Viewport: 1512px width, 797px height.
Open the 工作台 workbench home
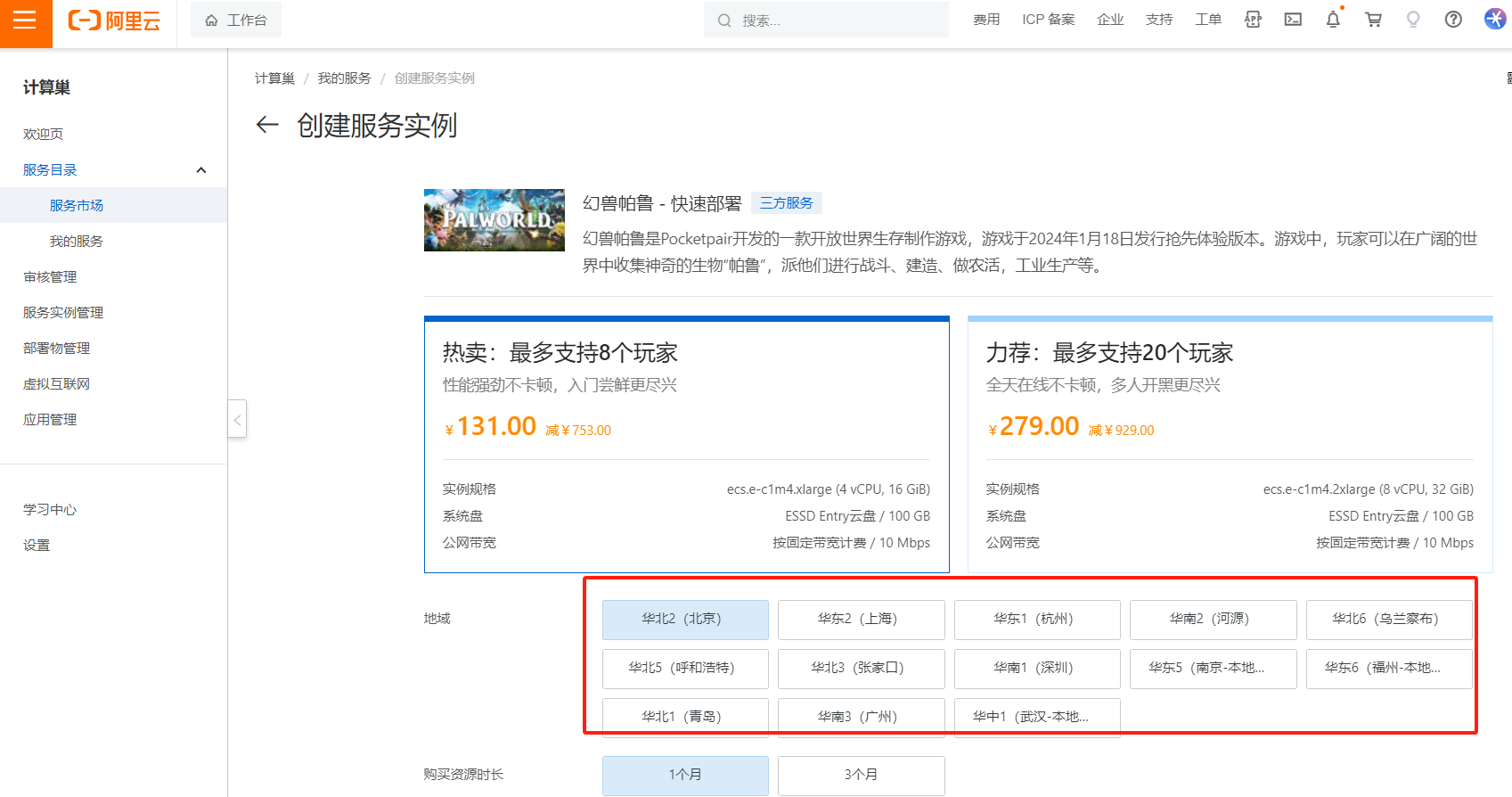pyautogui.click(x=236, y=20)
